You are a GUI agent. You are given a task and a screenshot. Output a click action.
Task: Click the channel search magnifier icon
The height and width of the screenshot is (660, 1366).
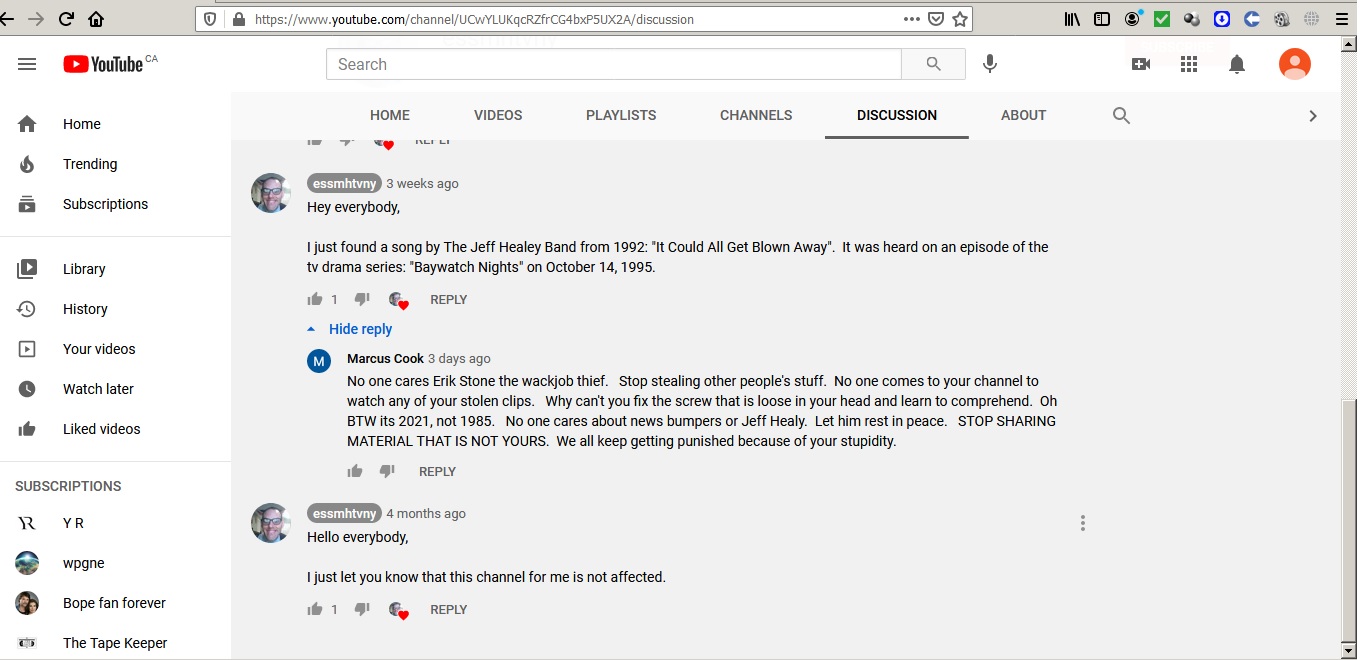(x=1121, y=115)
